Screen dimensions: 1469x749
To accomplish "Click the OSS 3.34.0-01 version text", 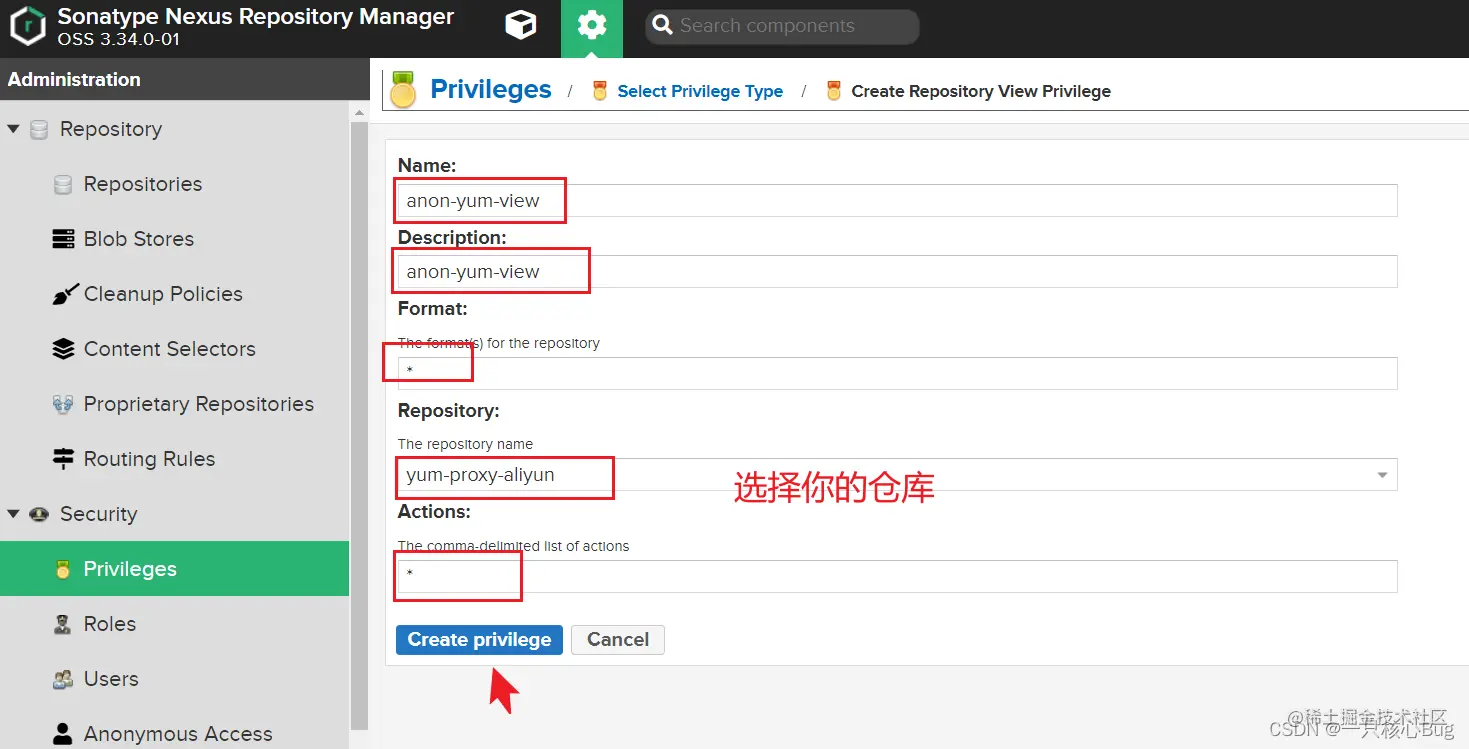I will 119,39.
